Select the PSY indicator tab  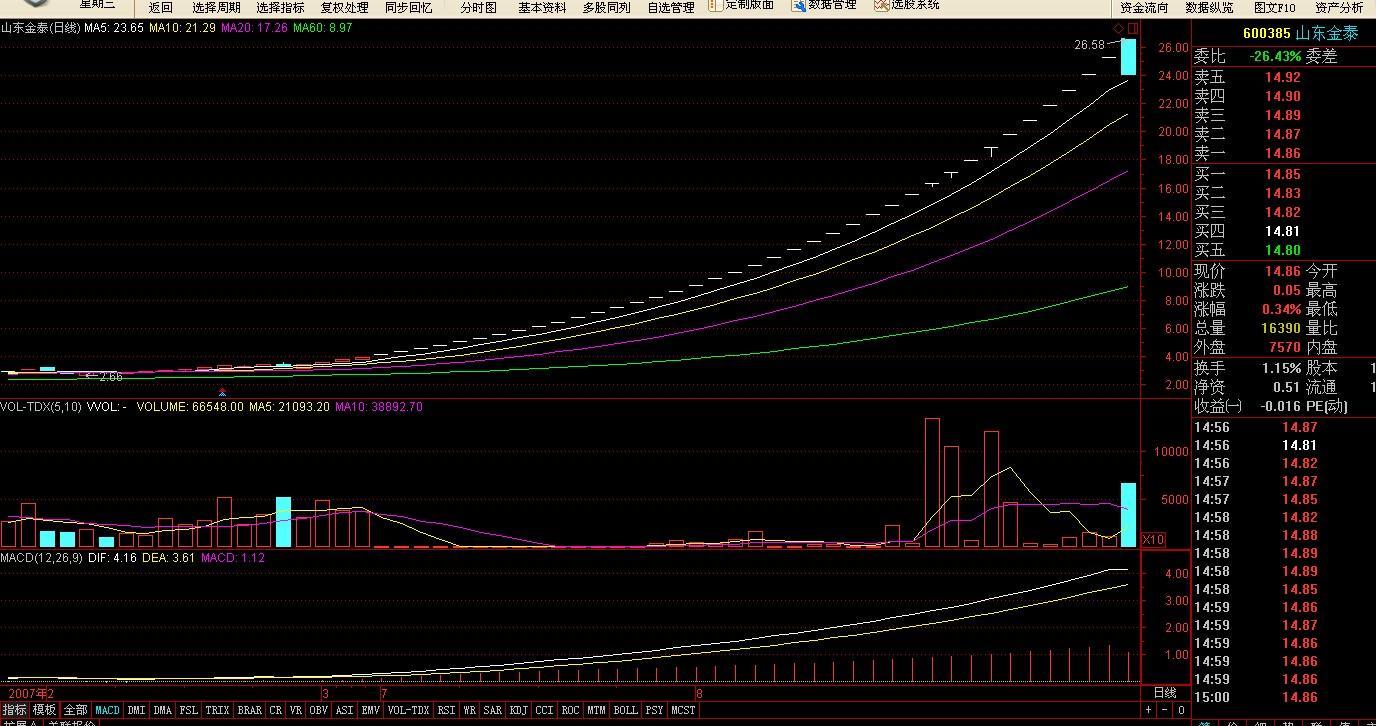tap(654, 710)
